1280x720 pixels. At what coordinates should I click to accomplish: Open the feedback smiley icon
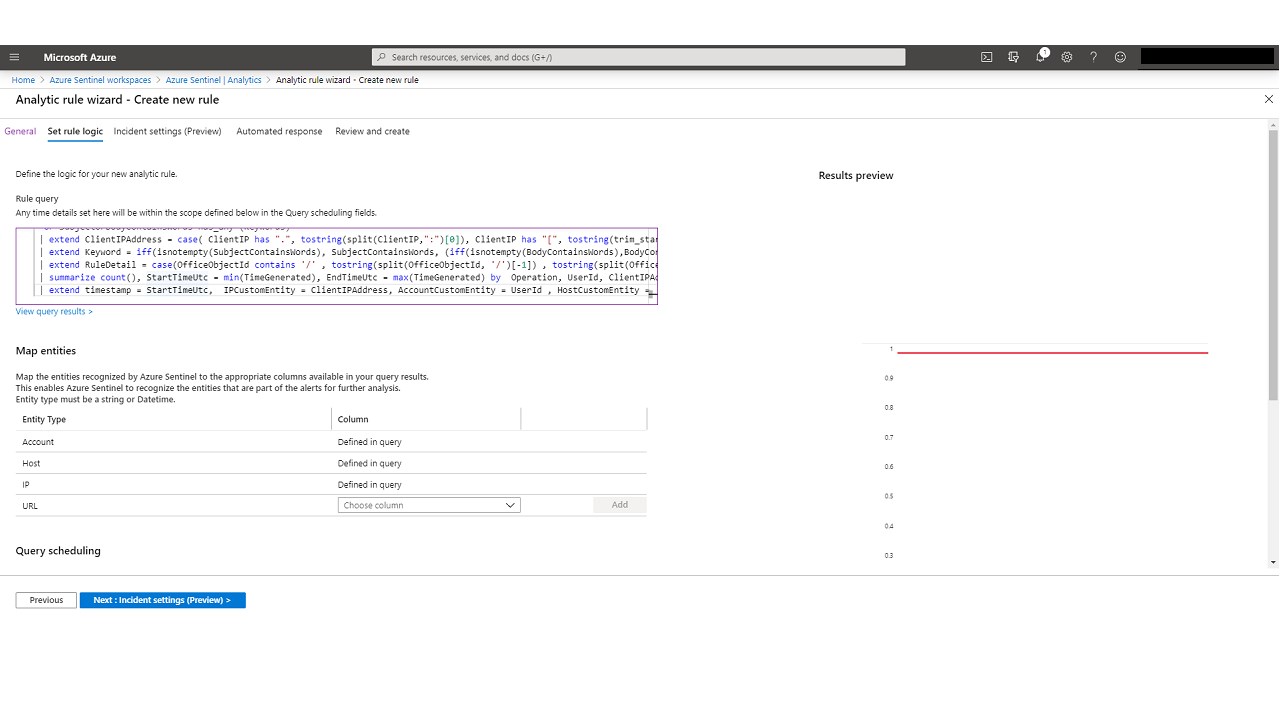tap(1120, 57)
